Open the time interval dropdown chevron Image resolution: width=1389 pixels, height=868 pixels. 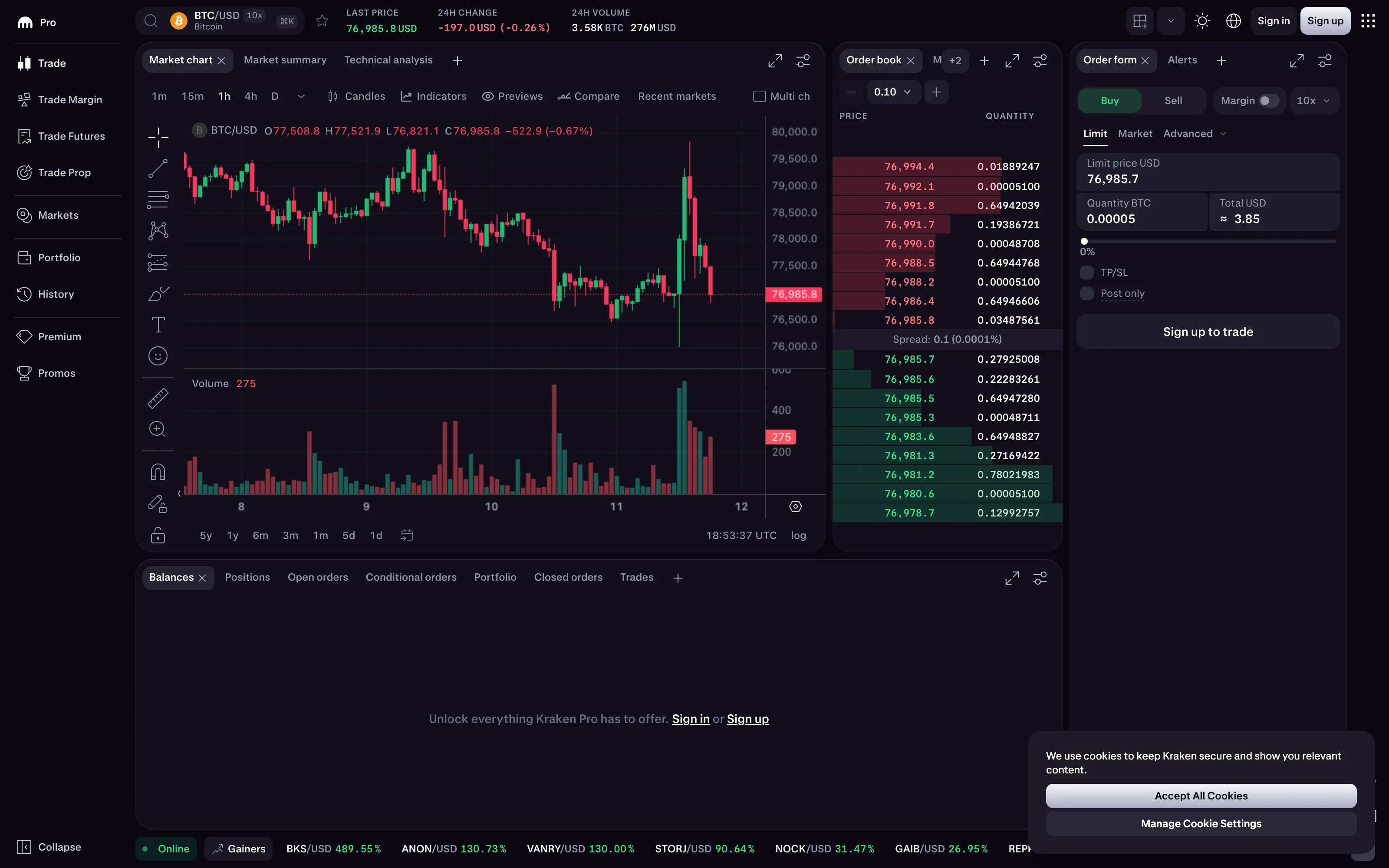[301, 96]
